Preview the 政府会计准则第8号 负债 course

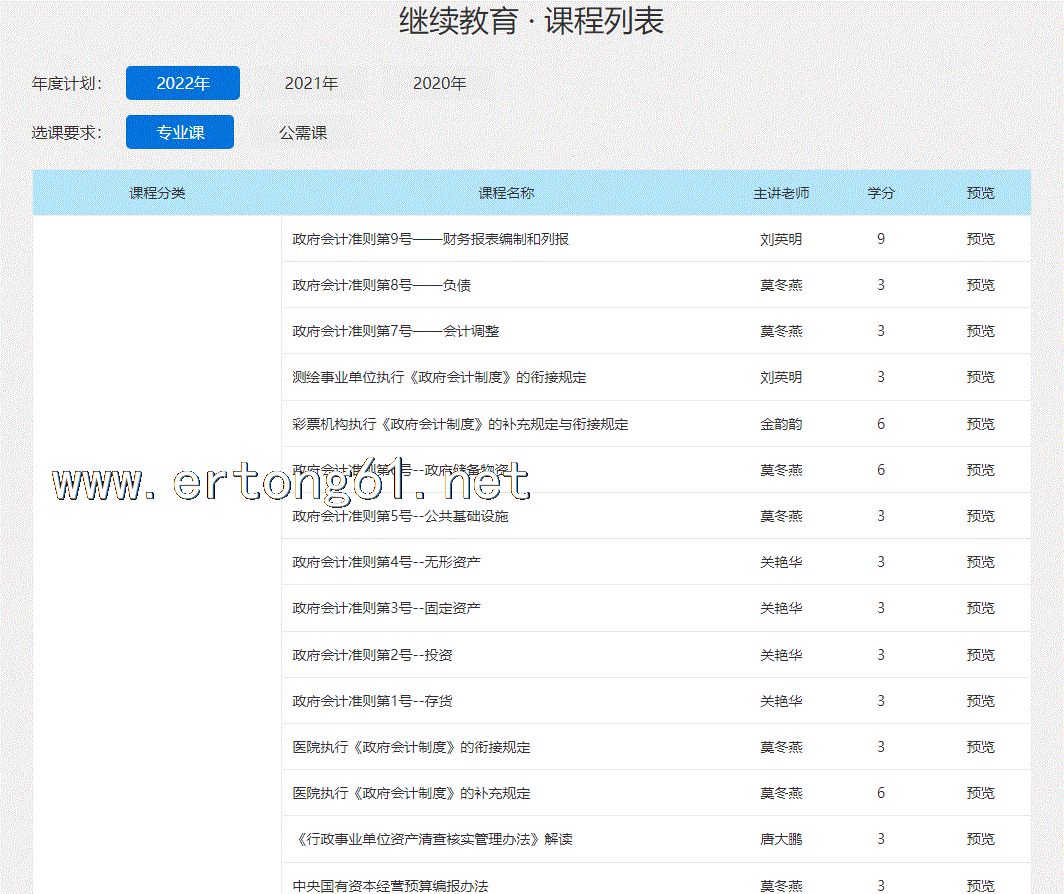(x=980, y=285)
